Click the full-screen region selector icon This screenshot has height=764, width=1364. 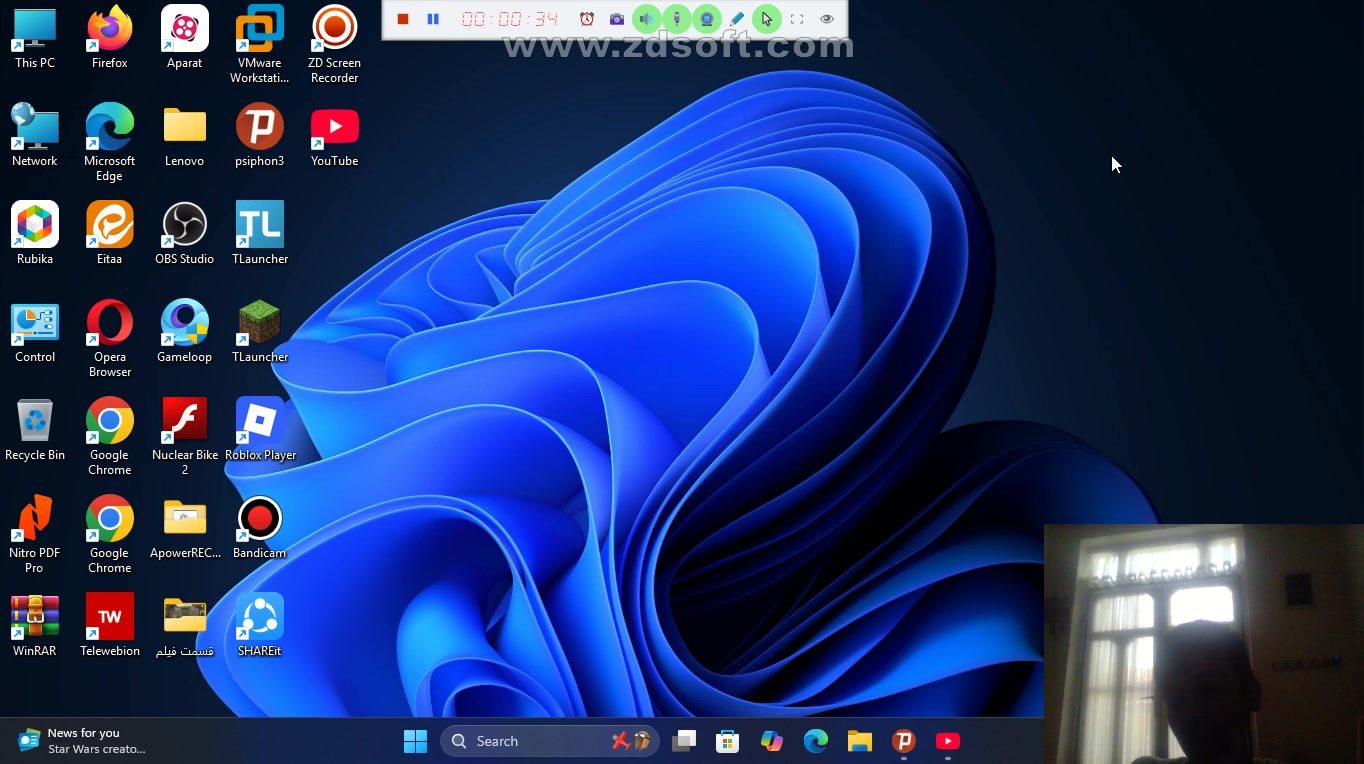pos(797,19)
